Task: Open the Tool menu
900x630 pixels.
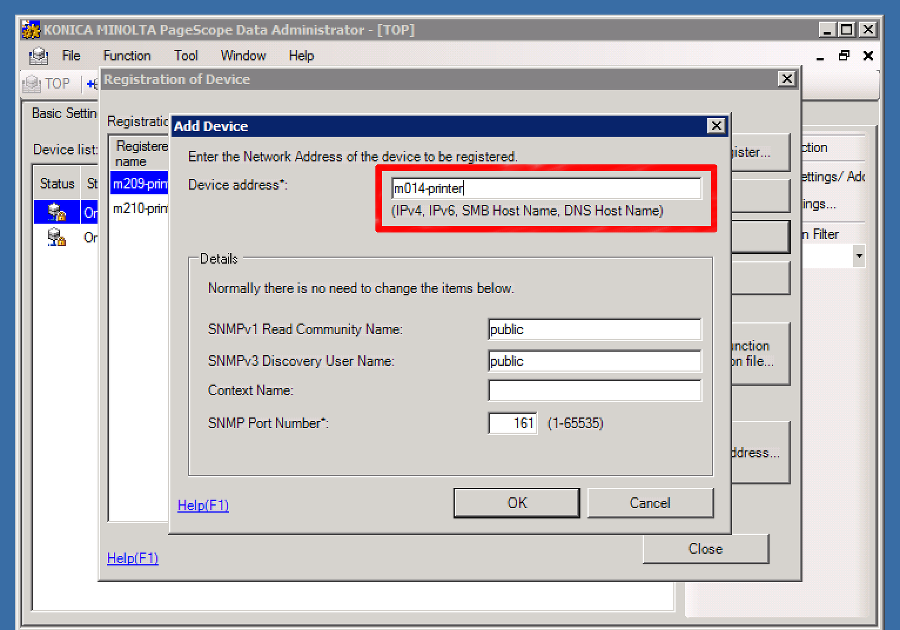Action: click(186, 56)
